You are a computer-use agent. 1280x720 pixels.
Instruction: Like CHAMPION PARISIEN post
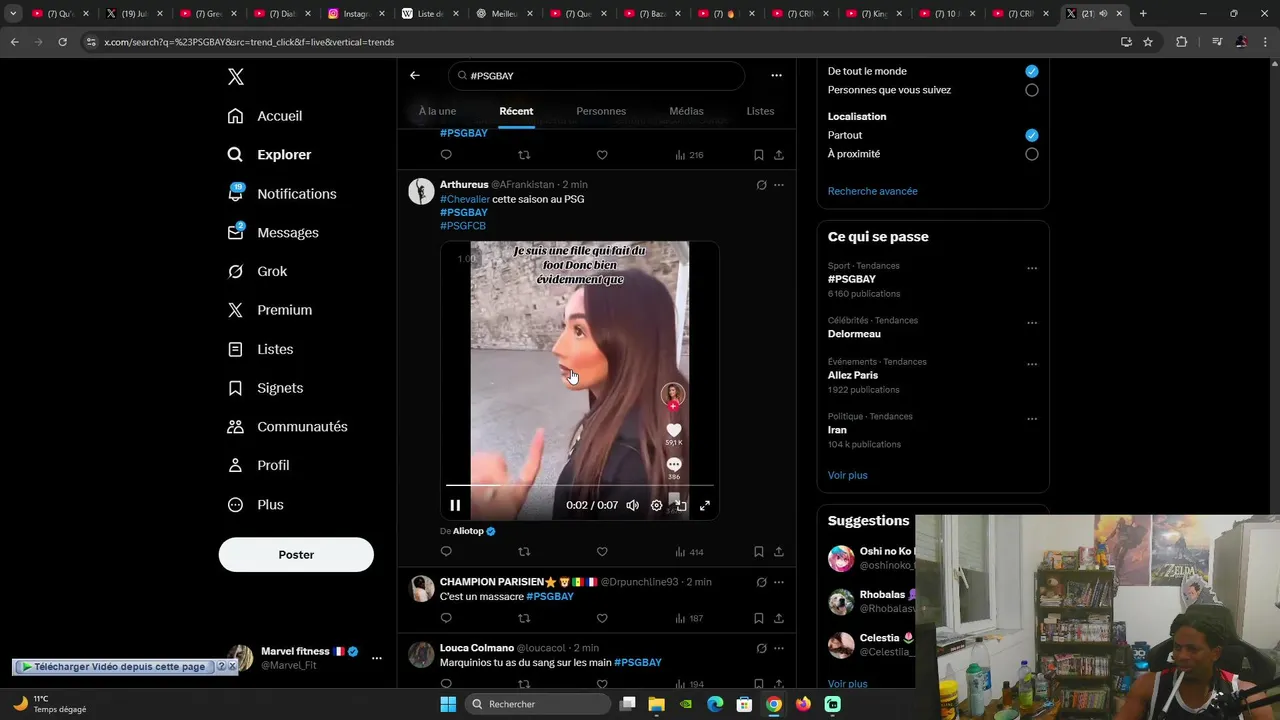pyautogui.click(x=602, y=618)
